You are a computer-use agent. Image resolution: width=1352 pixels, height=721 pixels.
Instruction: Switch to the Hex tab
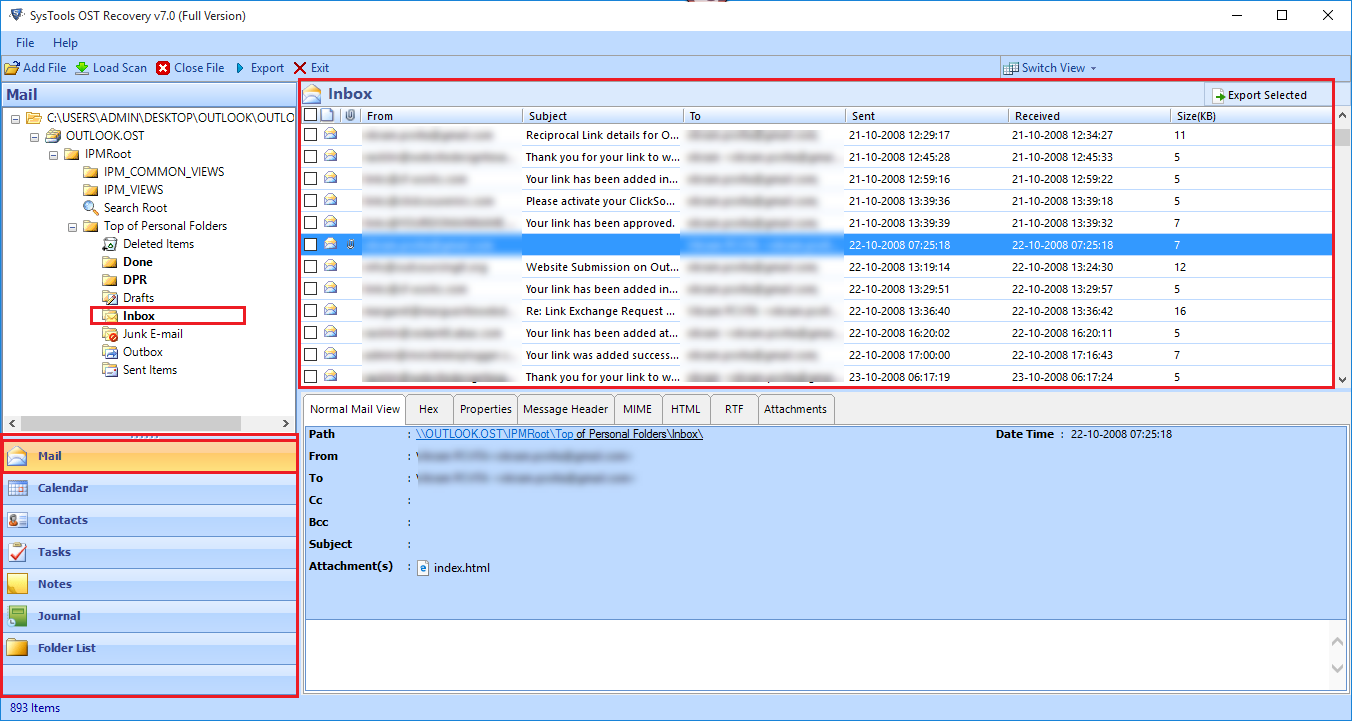(429, 409)
